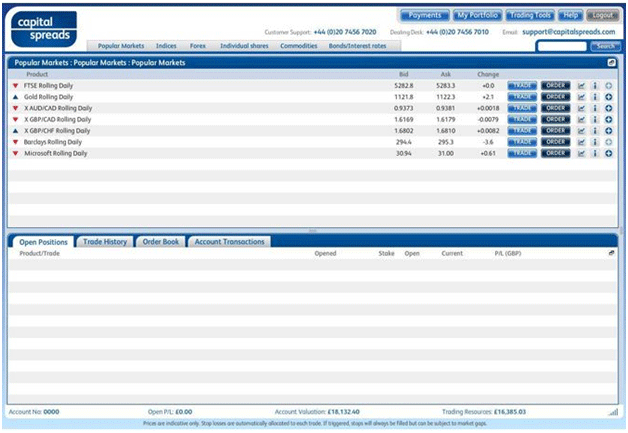628x433 pixels.
Task: Click the Help button
Action: (x=571, y=15)
